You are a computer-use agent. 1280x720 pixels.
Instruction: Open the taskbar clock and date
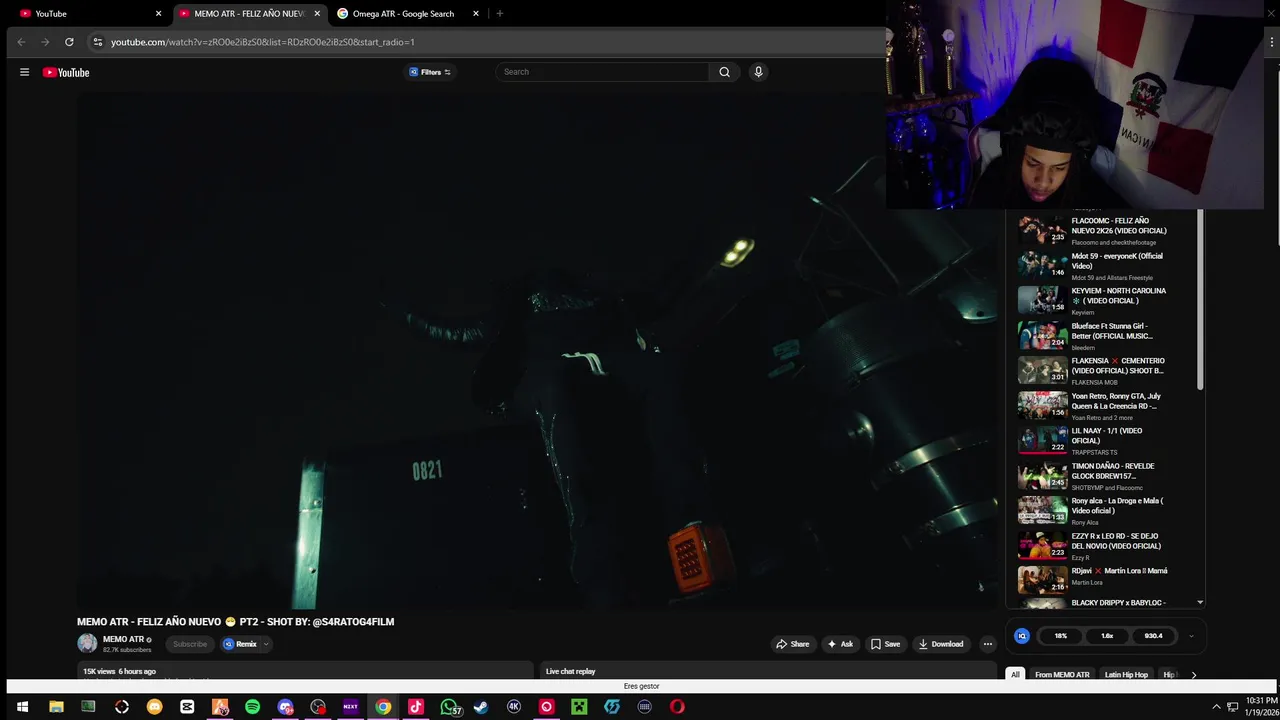[1262, 707]
